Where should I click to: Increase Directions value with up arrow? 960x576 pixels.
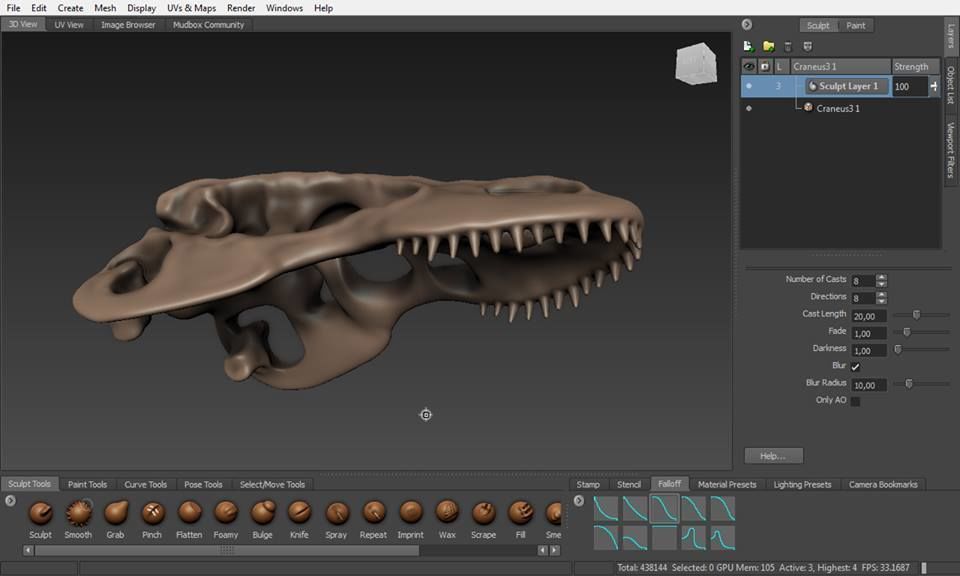click(x=882, y=294)
